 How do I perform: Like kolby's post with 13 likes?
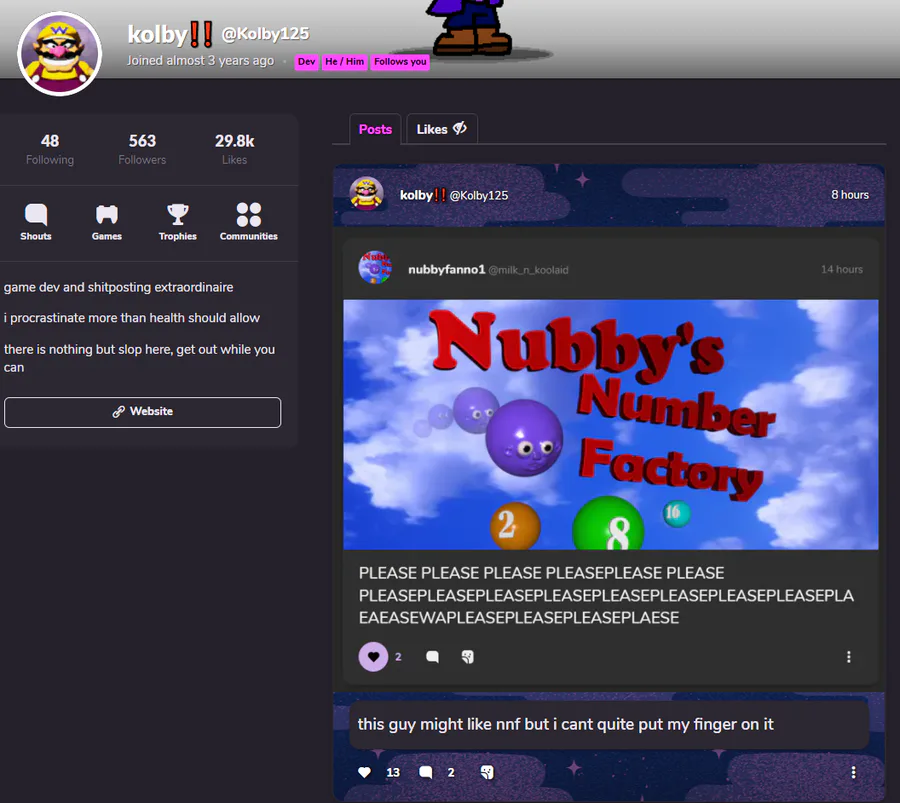point(364,773)
